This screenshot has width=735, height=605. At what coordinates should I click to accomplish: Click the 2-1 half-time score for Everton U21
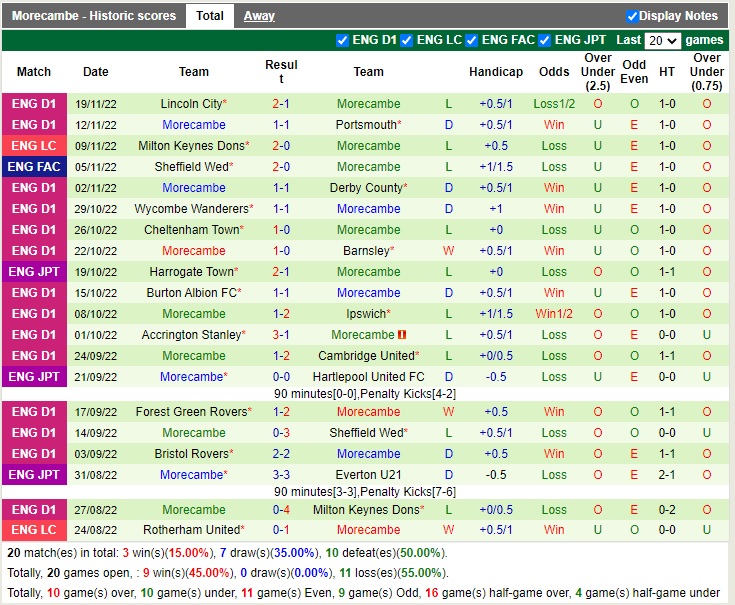tap(667, 475)
